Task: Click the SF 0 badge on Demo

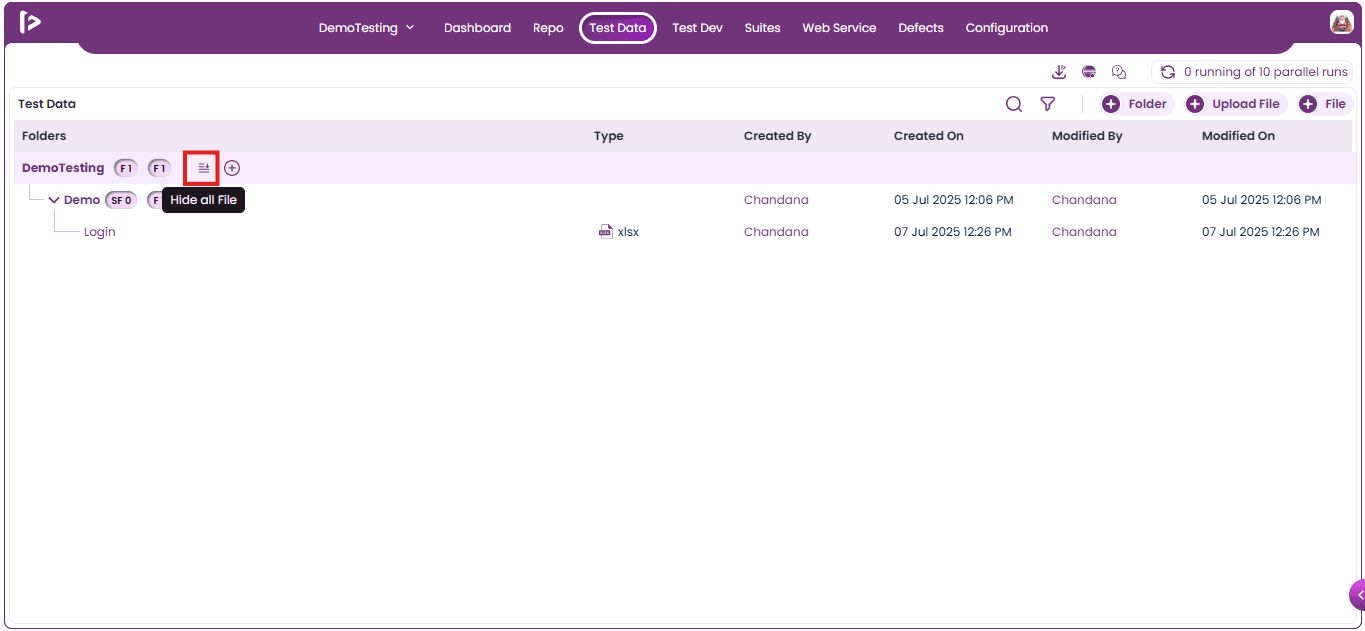Action: coord(121,200)
